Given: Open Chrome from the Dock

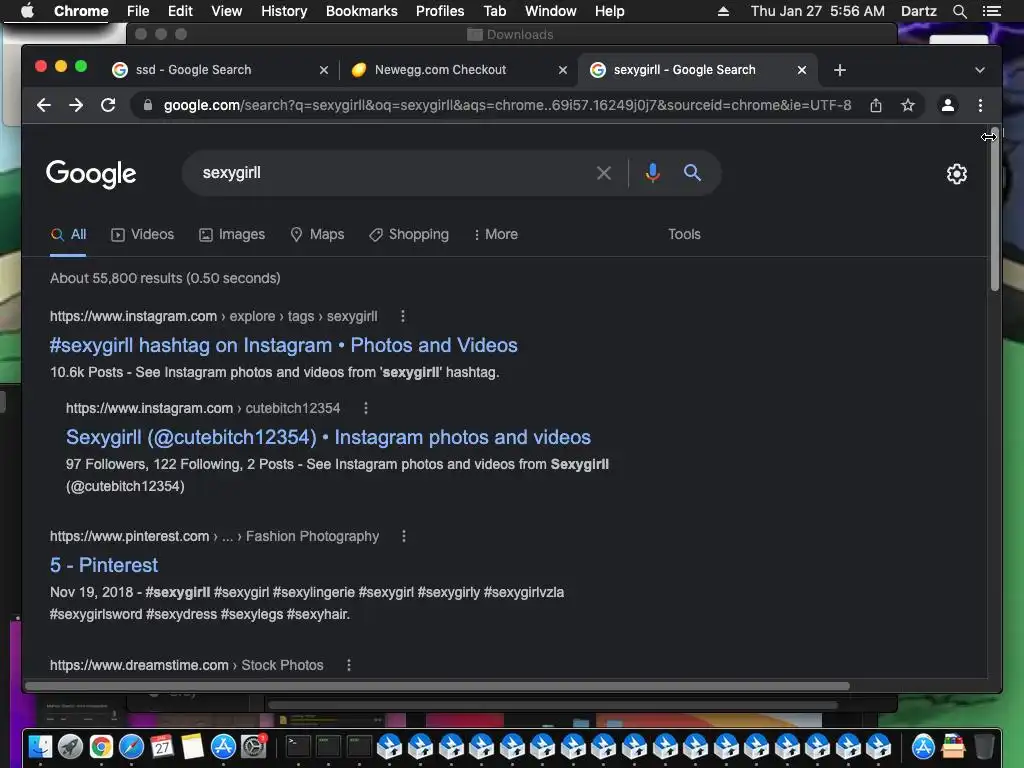Looking at the screenshot, I should tap(101, 746).
